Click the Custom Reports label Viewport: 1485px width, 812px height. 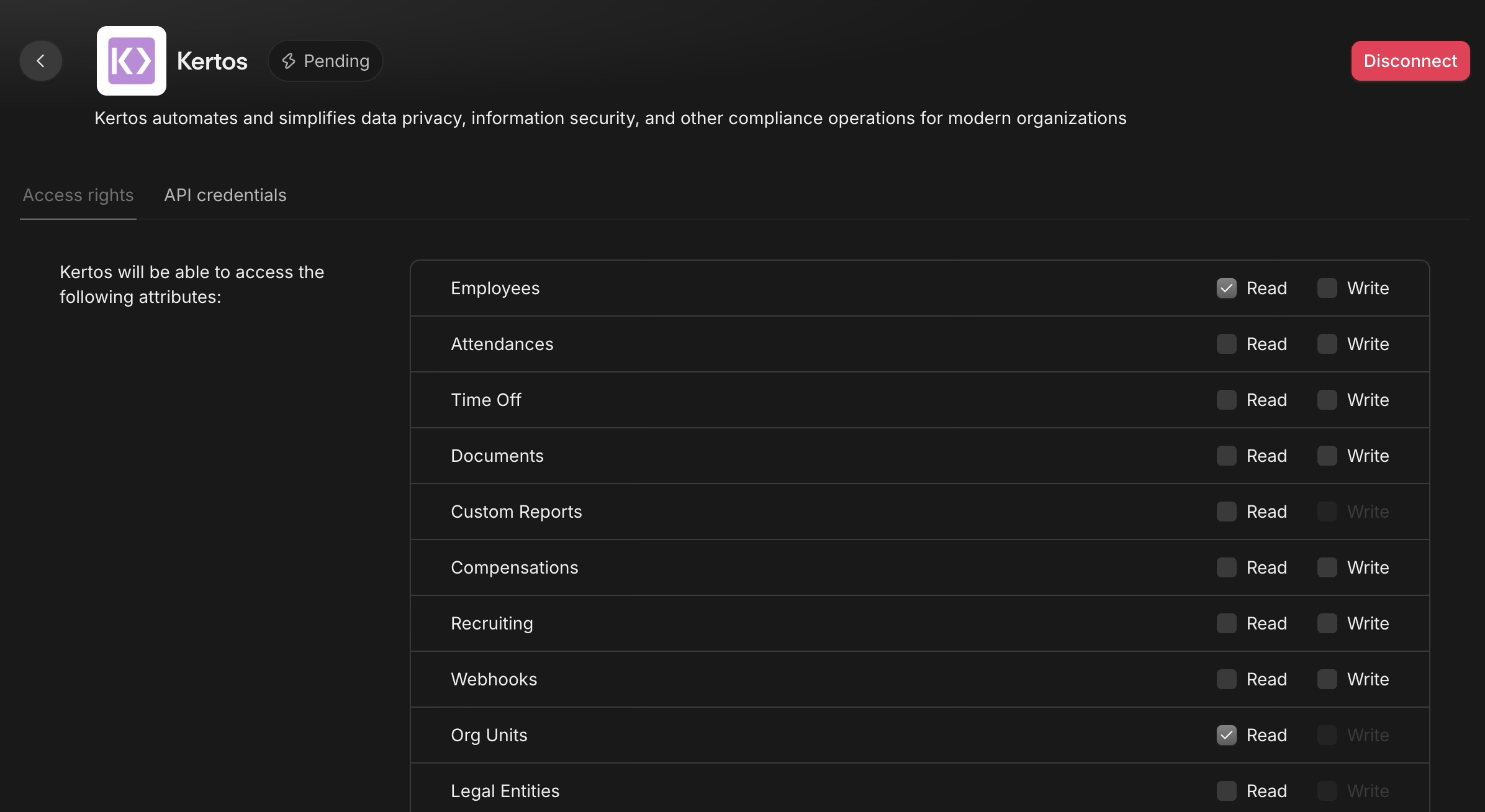click(517, 512)
